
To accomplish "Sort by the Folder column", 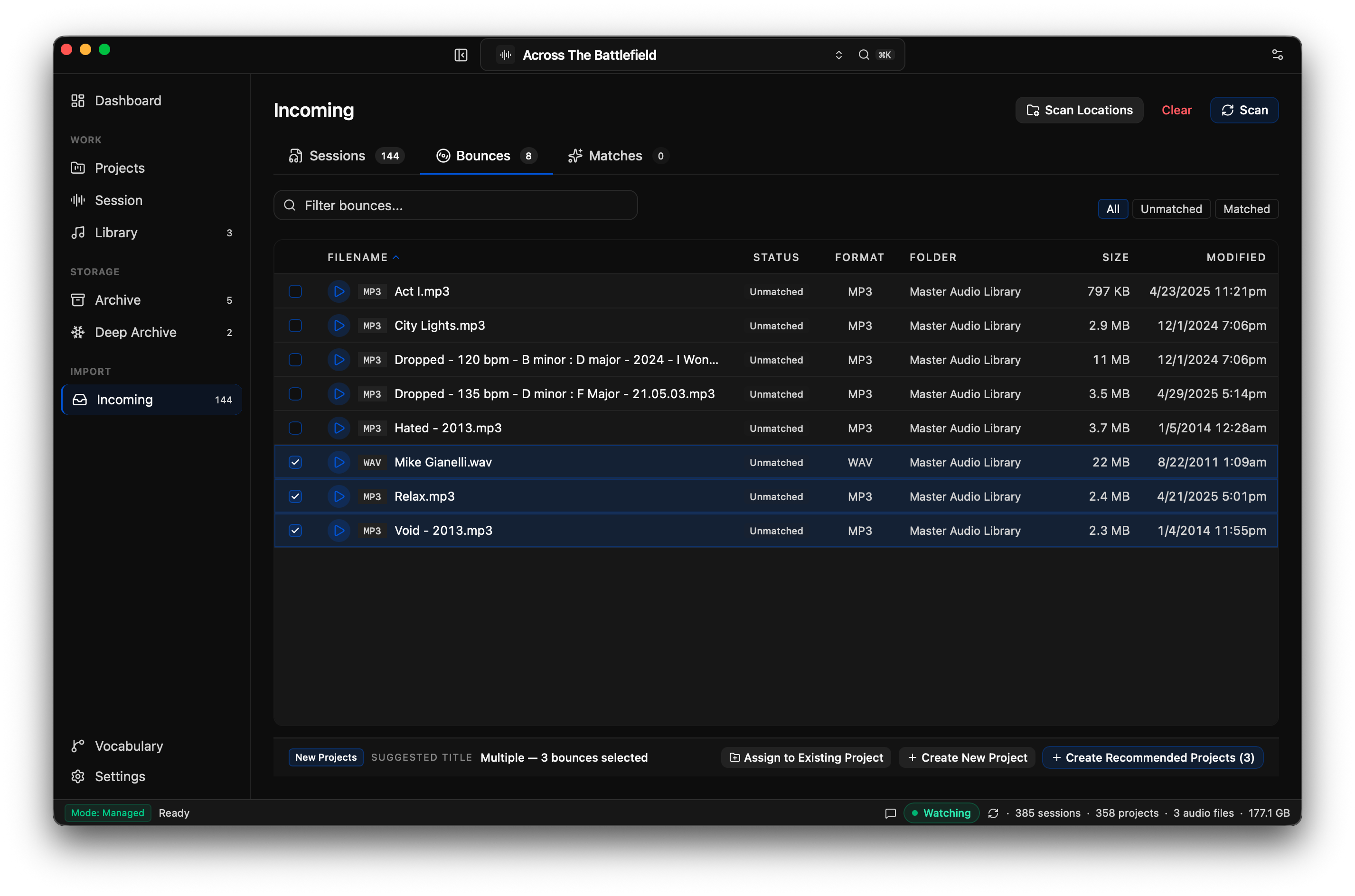I will (x=932, y=258).
